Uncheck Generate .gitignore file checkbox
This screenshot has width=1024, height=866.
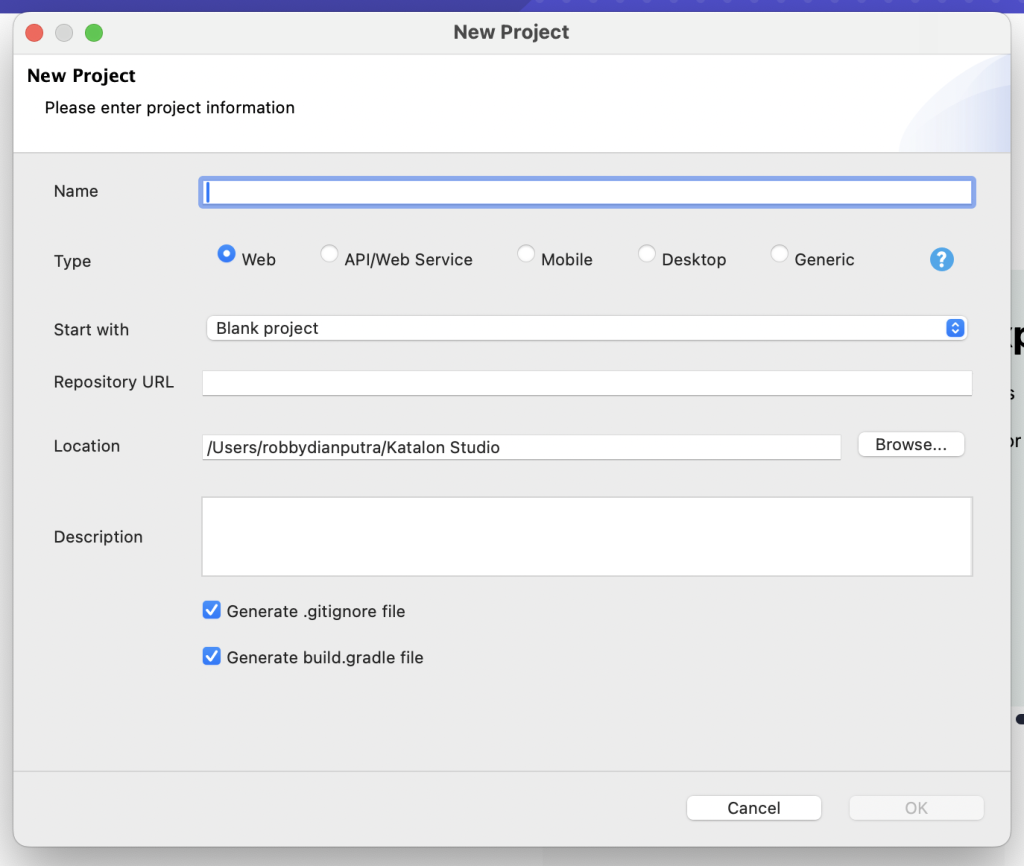pyautogui.click(x=211, y=610)
